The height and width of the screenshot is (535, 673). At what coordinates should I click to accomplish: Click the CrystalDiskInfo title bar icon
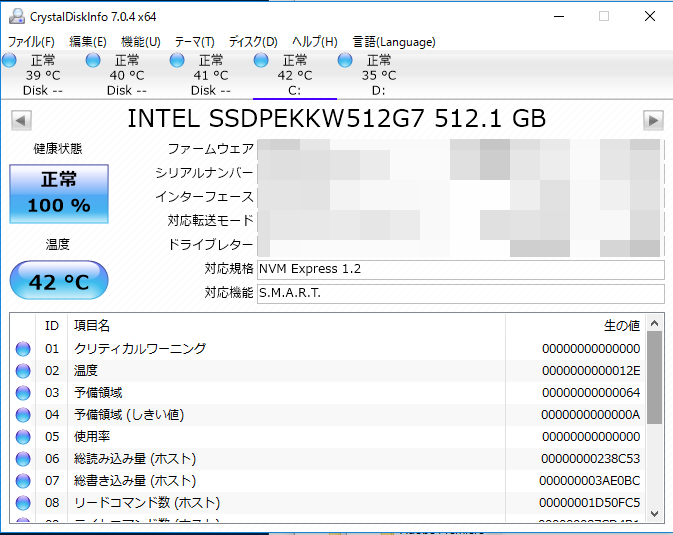click(17, 16)
